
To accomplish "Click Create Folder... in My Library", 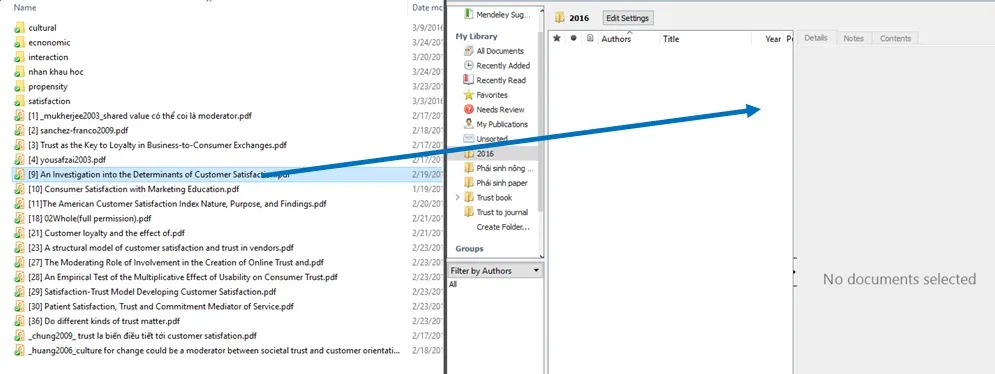I will click(x=503, y=227).
